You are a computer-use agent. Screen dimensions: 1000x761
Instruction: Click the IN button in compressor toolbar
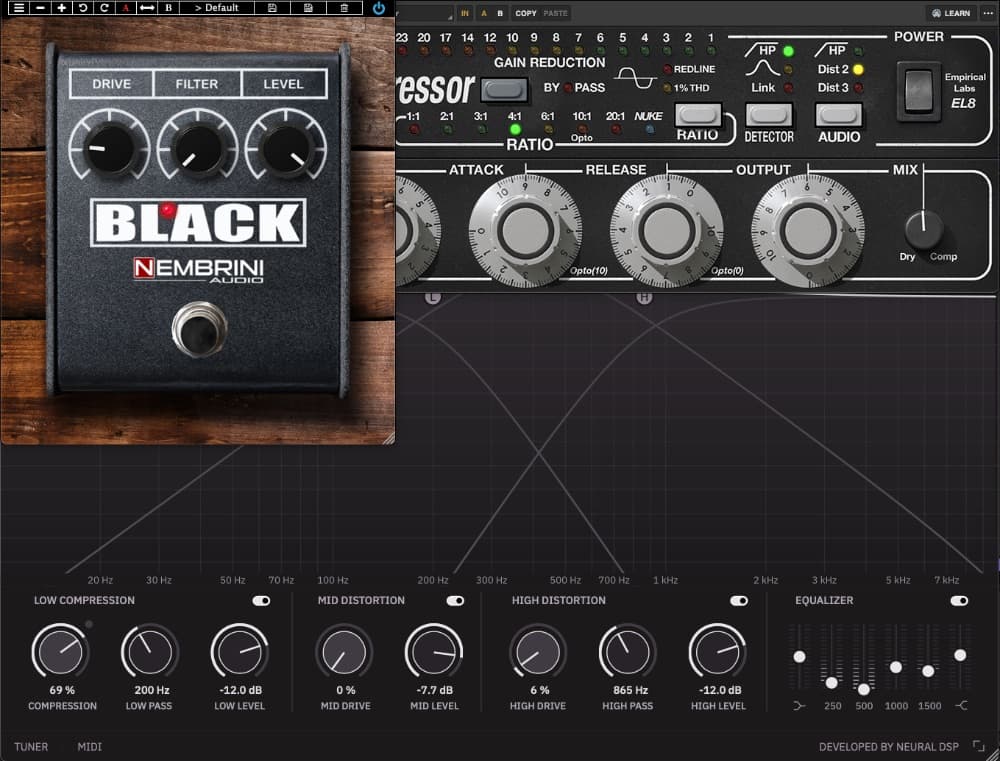coord(464,13)
